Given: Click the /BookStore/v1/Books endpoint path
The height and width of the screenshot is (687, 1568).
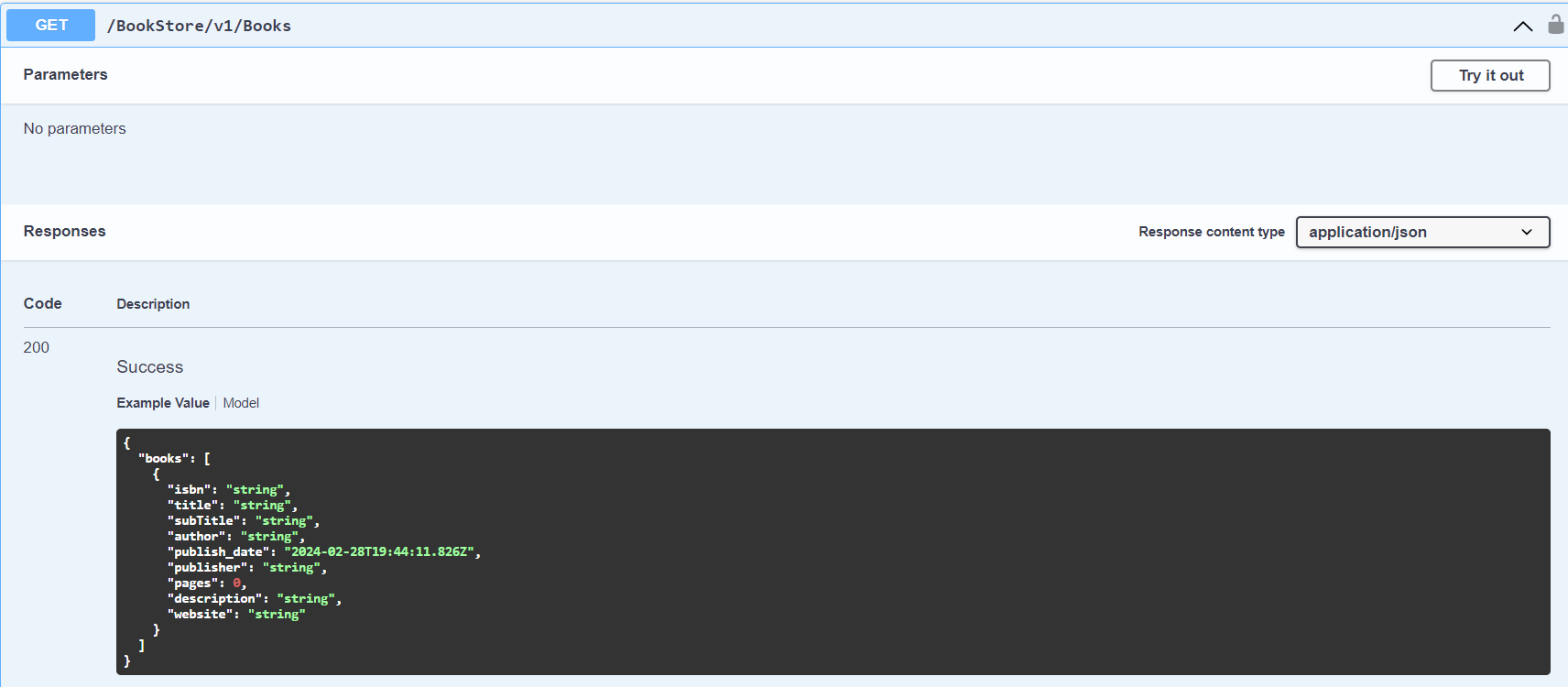Looking at the screenshot, I should tap(199, 26).
